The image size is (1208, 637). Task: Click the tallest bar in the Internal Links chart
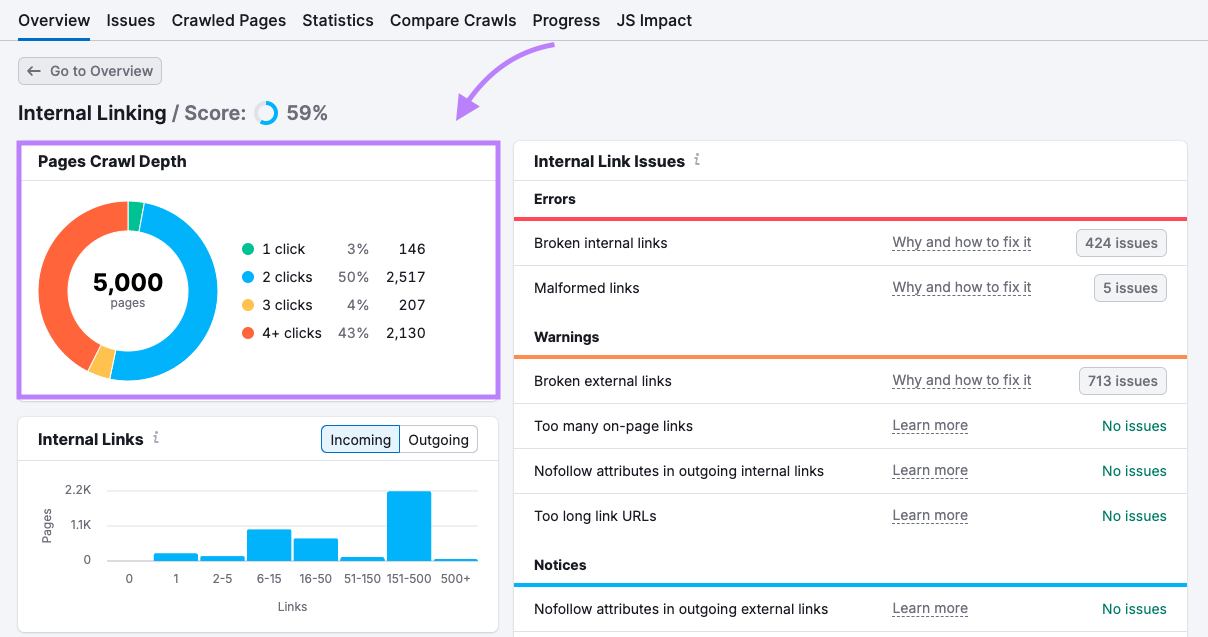410,525
